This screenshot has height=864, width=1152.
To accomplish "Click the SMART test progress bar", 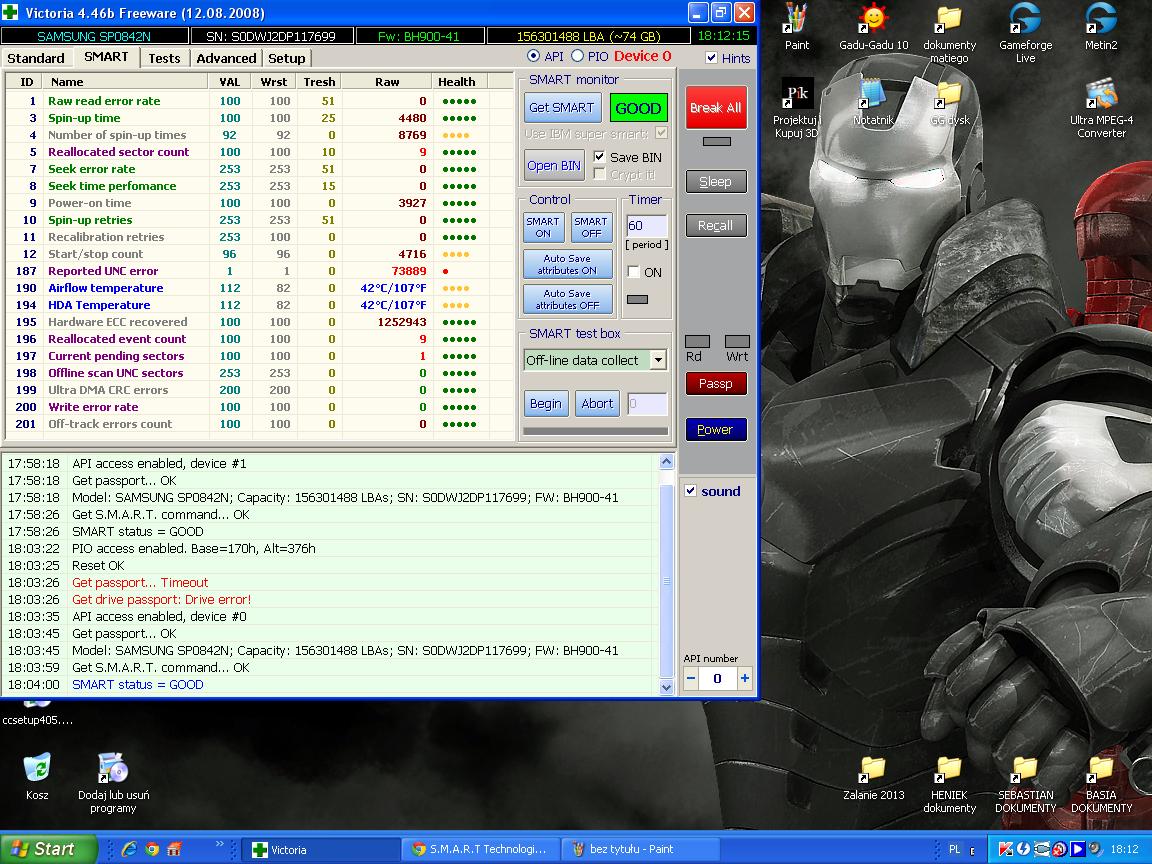I will point(595,431).
